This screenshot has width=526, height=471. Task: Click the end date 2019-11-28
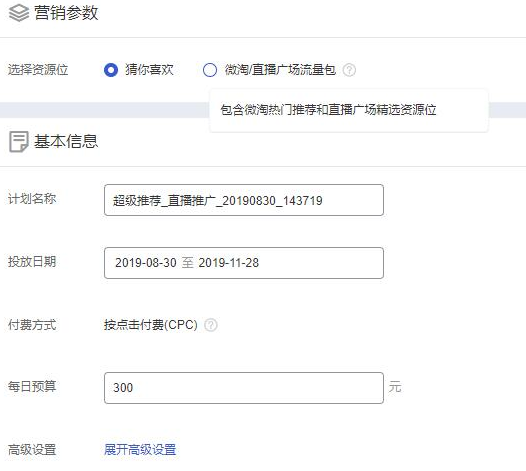tap(229, 263)
